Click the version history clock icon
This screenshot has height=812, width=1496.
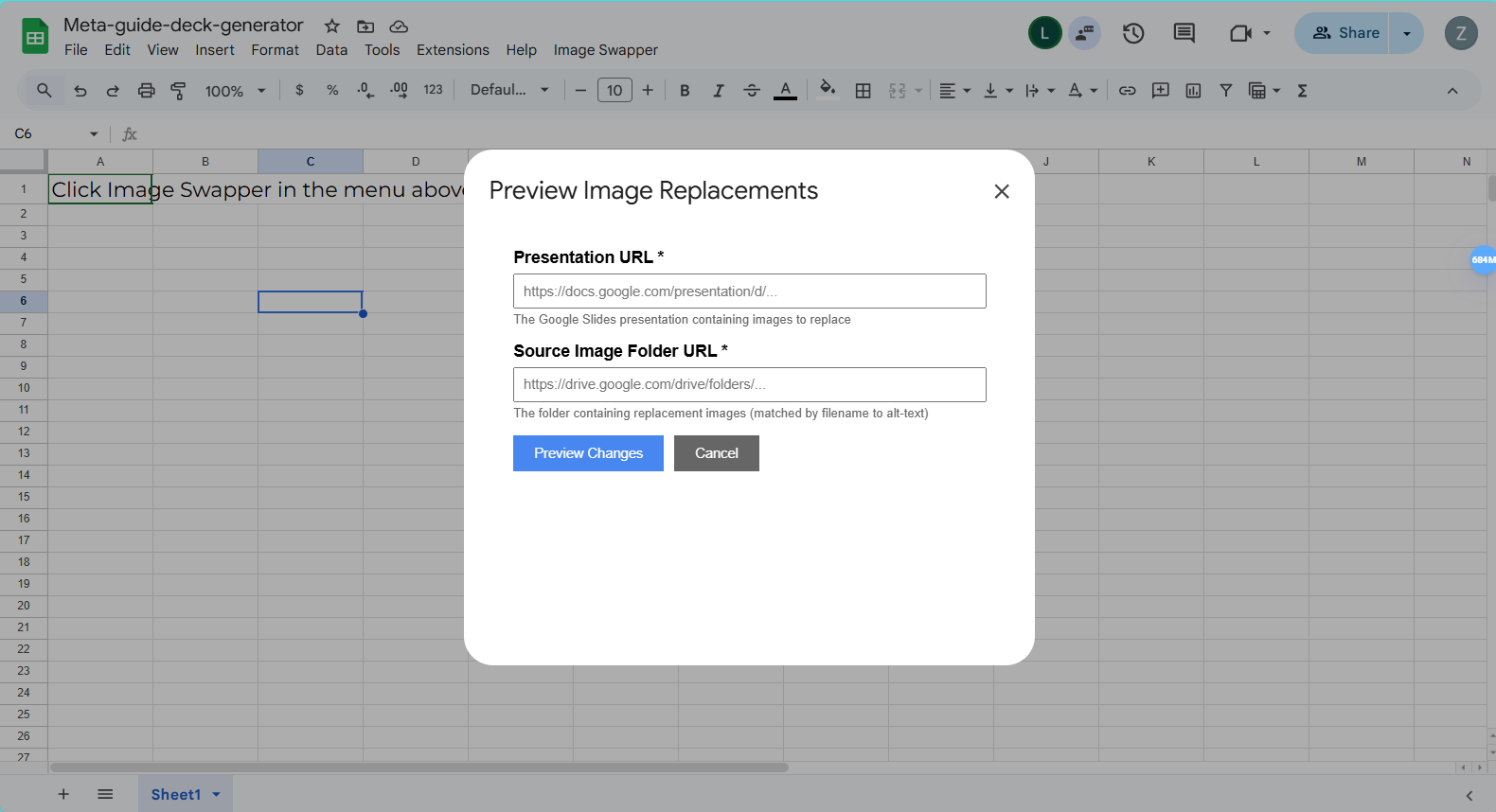tap(1133, 34)
